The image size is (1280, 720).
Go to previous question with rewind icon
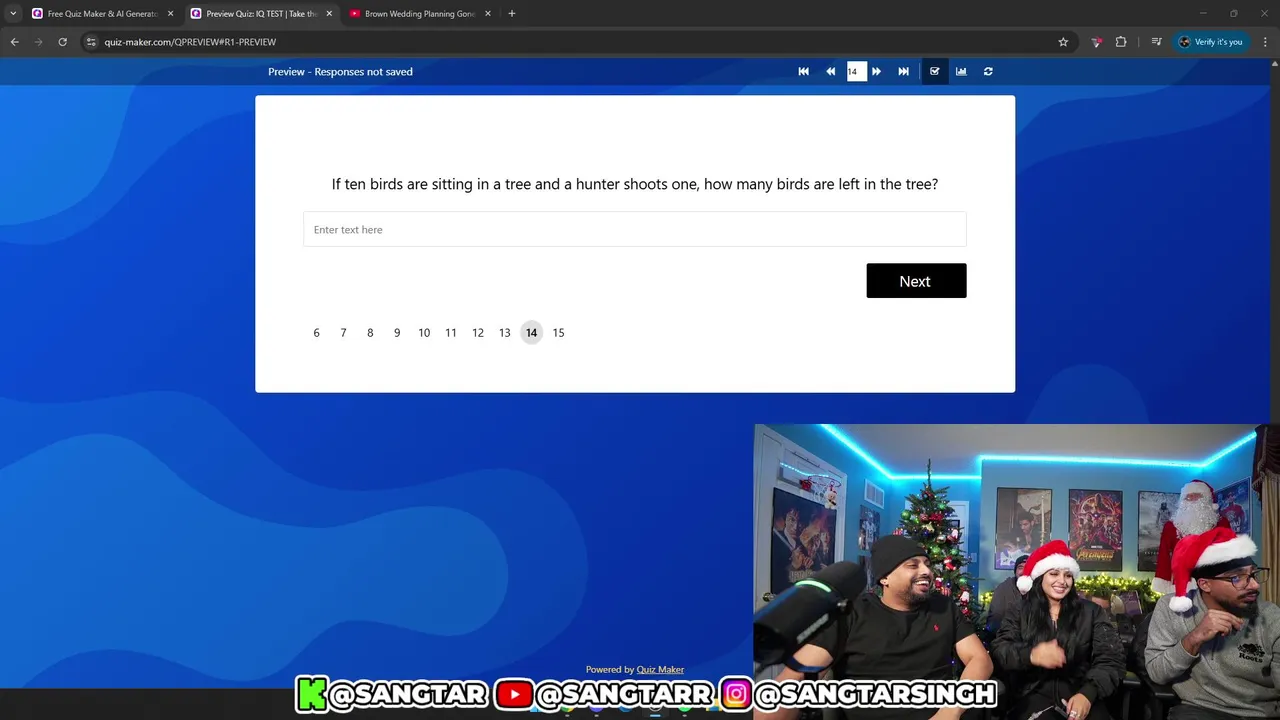(830, 71)
